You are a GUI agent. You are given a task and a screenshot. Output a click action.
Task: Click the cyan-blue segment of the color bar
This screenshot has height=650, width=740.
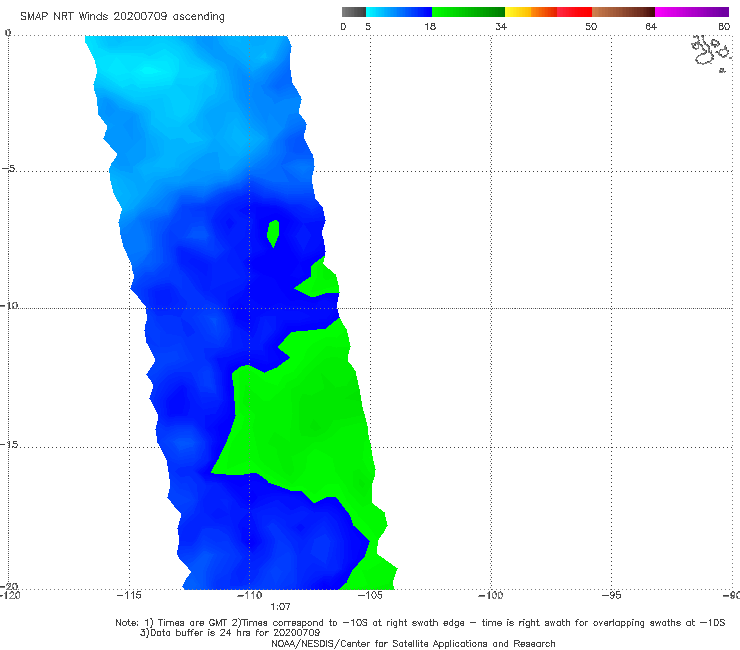click(399, 12)
